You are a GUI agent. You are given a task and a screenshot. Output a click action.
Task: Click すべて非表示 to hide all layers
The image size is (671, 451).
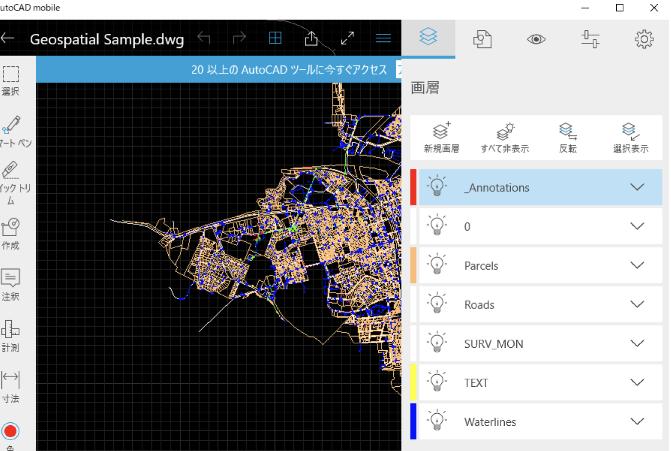tap(505, 138)
